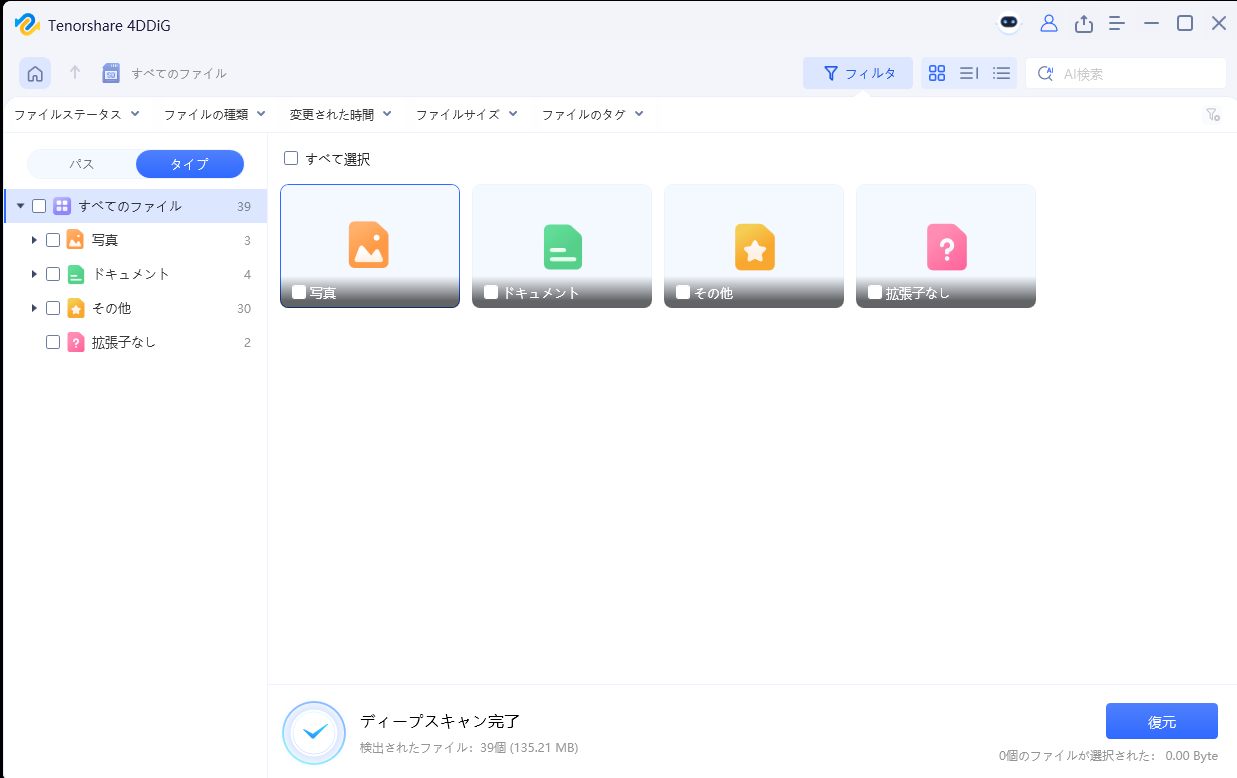This screenshot has height=778, width=1237.
Task: Click the 復元 recover button
Action: [1162, 721]
